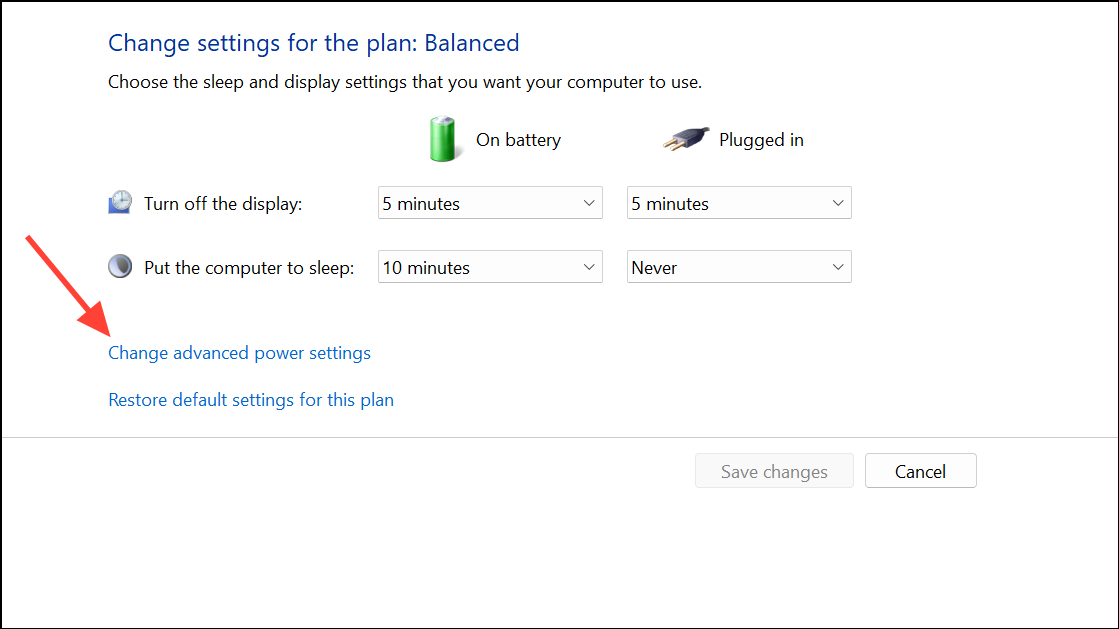Screen dimensions: 1119x629
Task: Click the Put the computer to sleep label
Action: (x=249, y=268)
